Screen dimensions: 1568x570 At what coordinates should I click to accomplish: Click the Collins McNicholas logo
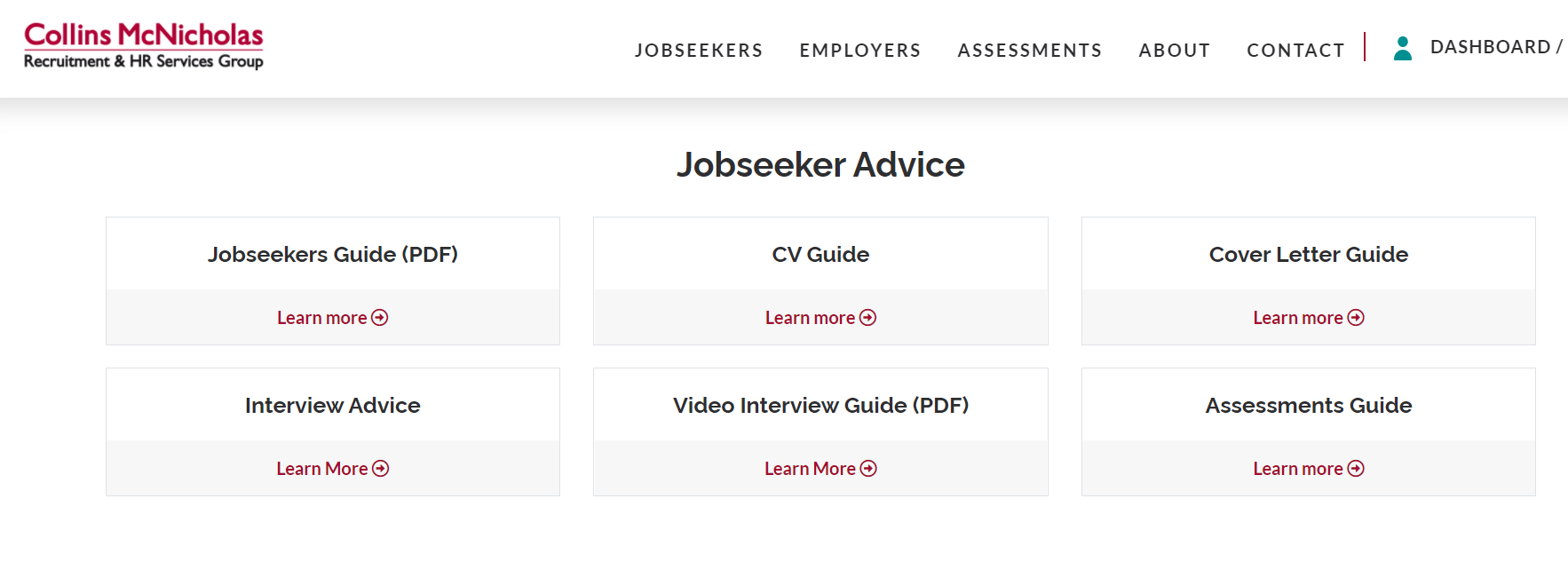click(x=144, y=46)
